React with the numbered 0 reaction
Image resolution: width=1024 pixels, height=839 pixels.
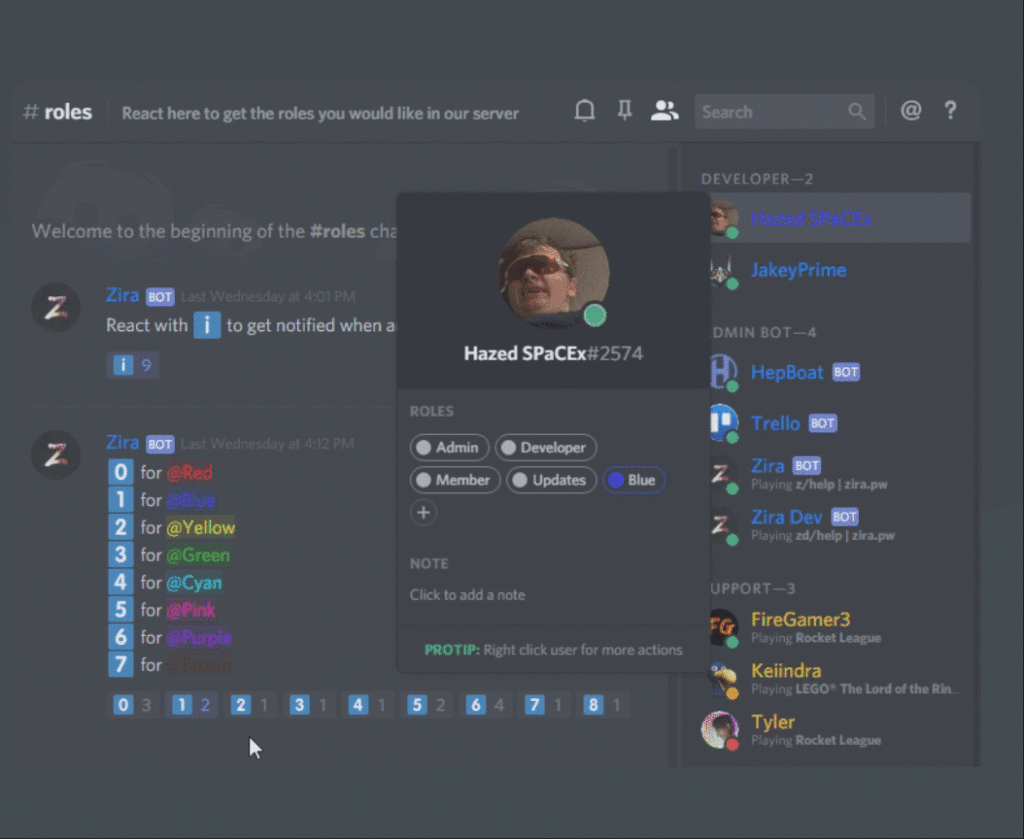tap(123, 704)
